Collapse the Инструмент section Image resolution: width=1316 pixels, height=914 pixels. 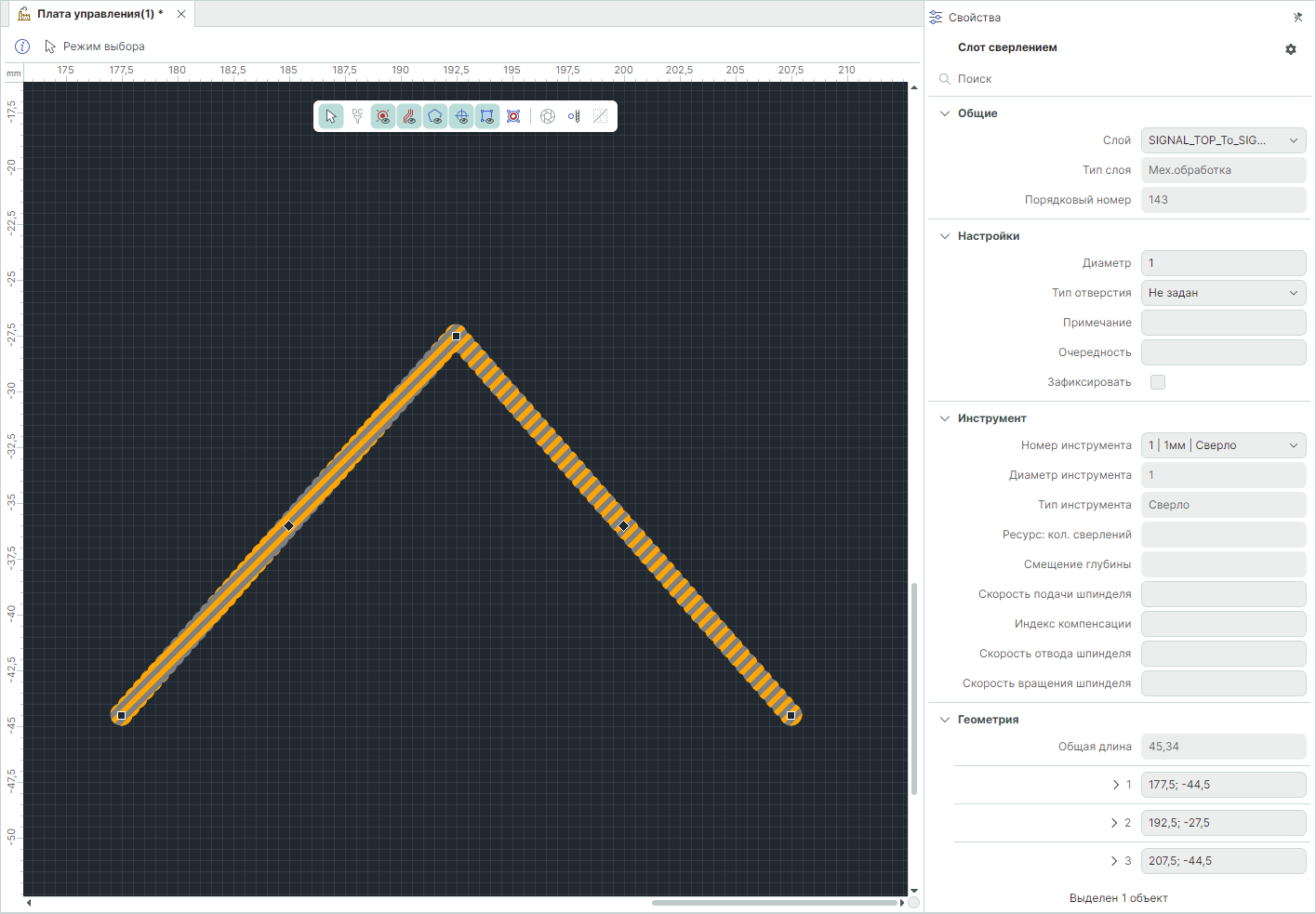click(945, 418)
